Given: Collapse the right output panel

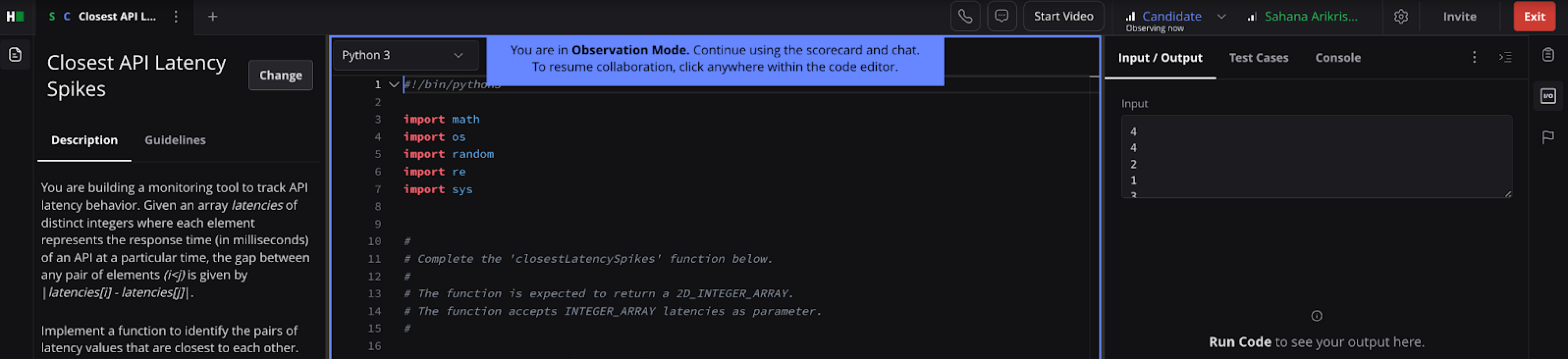Looking at the screenshot, I should 1505,57.
